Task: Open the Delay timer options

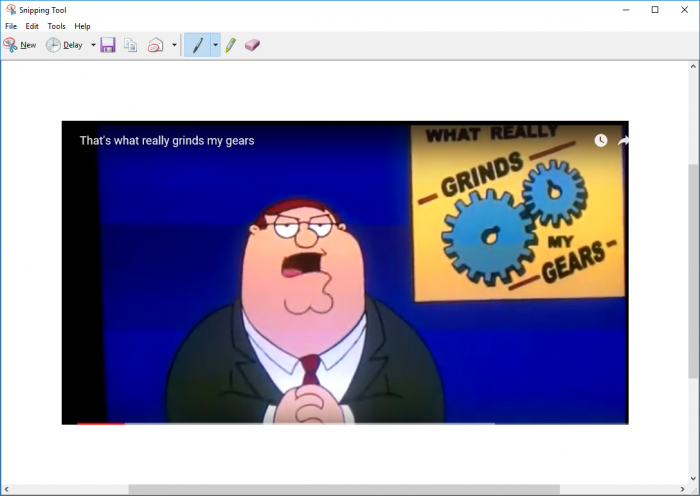Action: pyautogui.click(x=65, y=45)
